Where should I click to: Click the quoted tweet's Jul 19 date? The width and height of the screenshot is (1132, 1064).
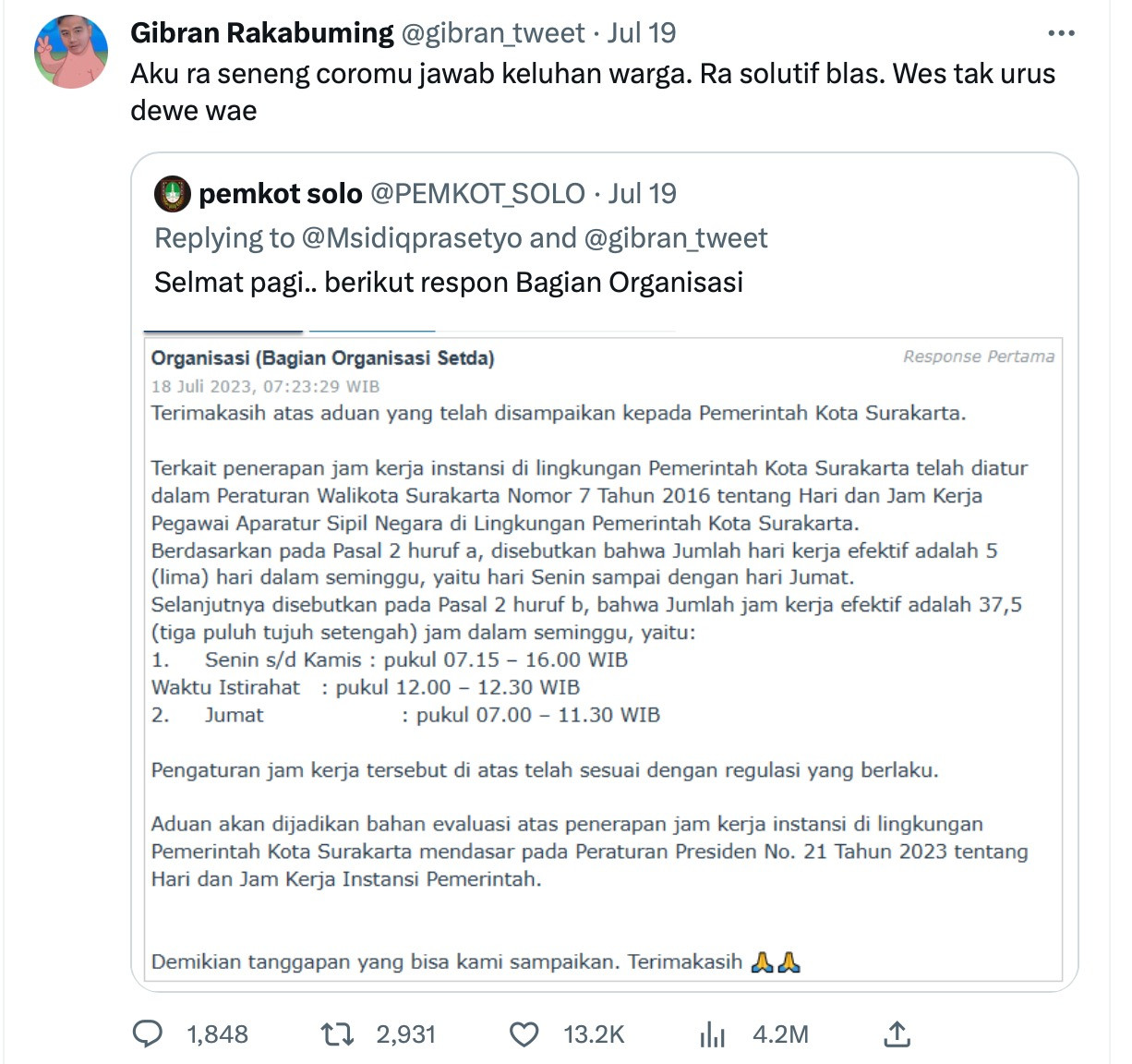click(643, 194)
